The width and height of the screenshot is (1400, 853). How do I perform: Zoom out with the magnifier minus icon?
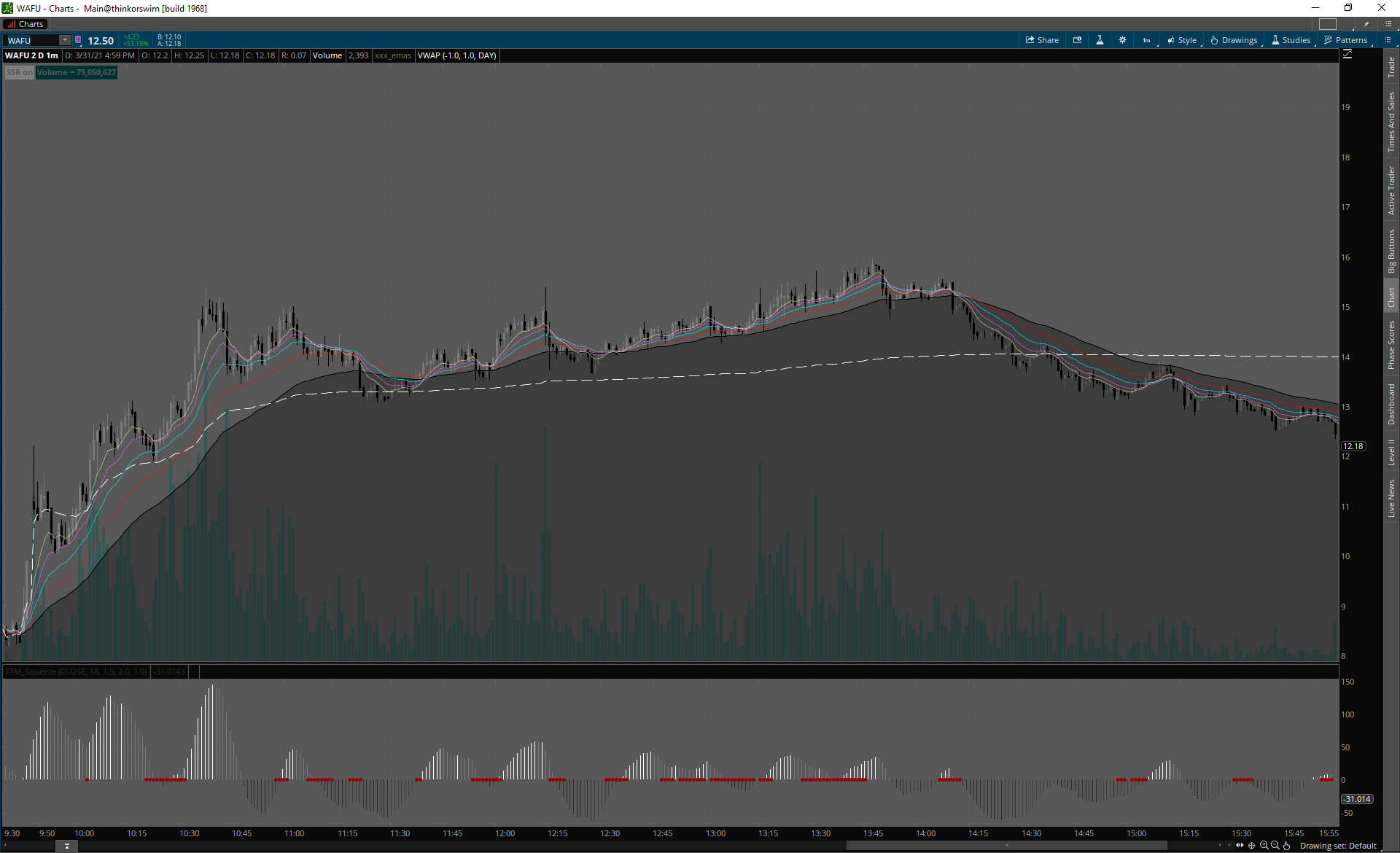[x=1275, y=846]
